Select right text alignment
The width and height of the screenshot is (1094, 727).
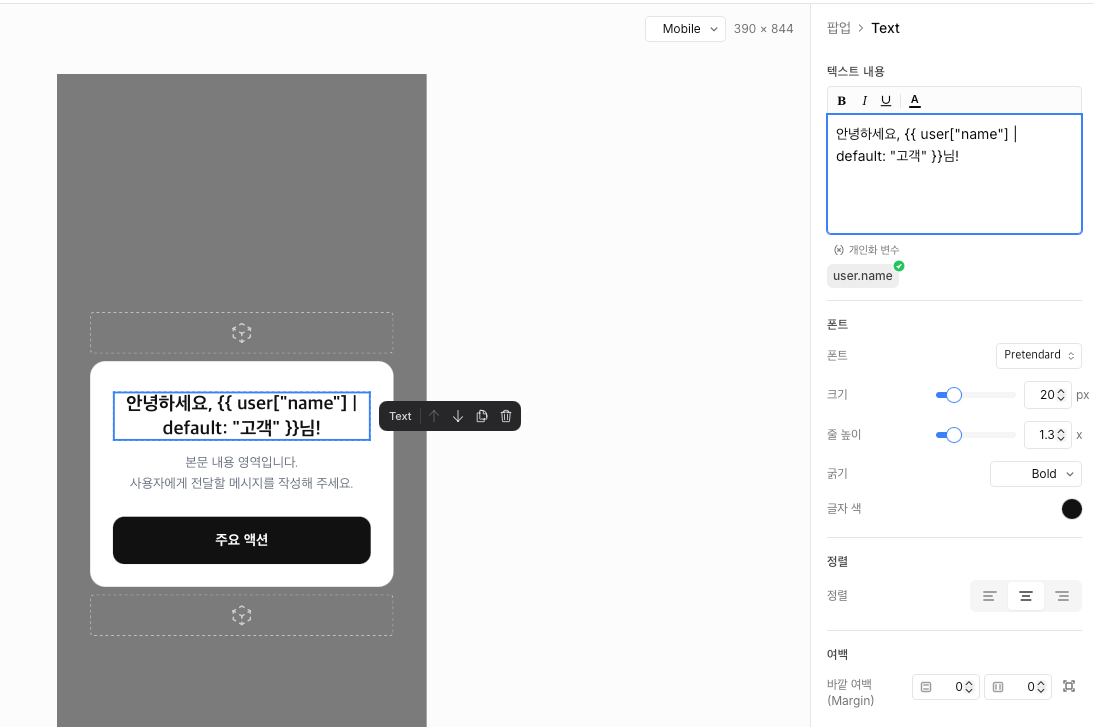click(x=1062, y=596)
